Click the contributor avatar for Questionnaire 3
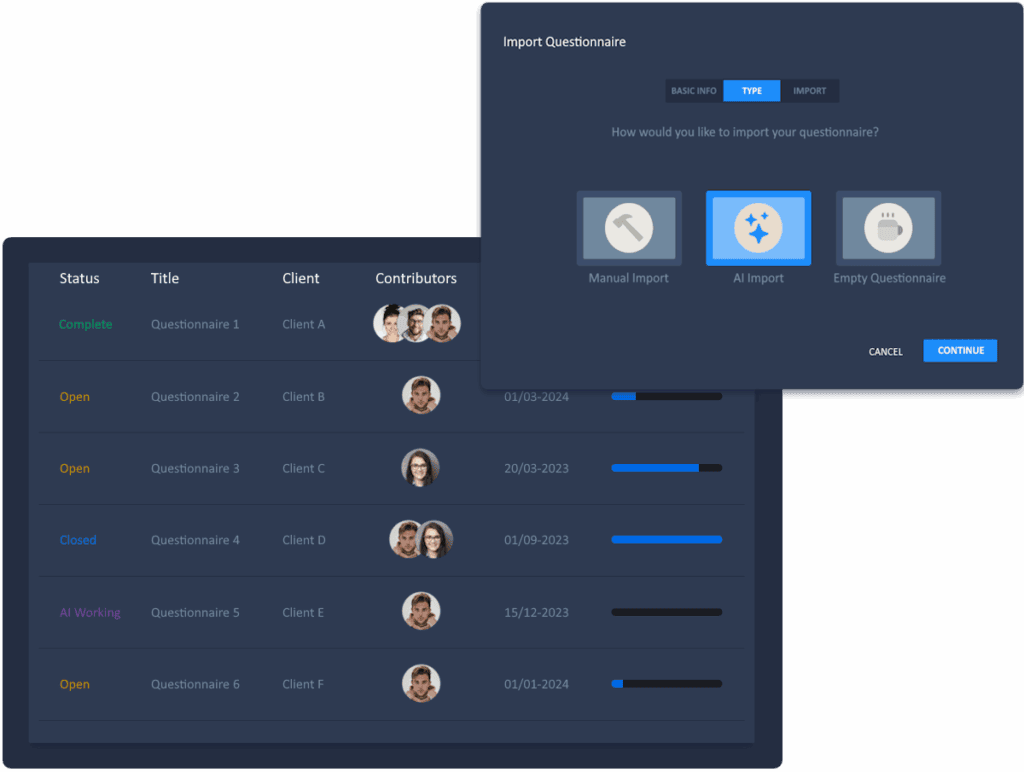 tap(420, 468)
